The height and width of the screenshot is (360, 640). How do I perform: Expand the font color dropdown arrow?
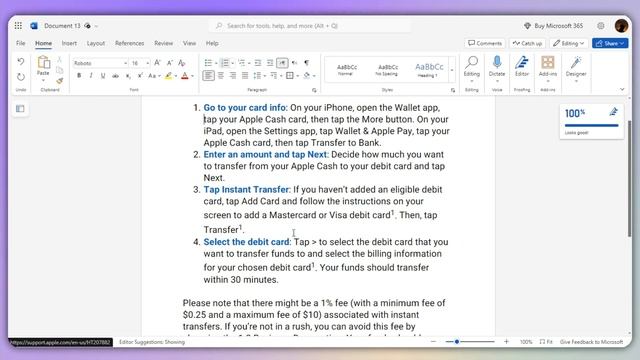(x=192, y=76)
